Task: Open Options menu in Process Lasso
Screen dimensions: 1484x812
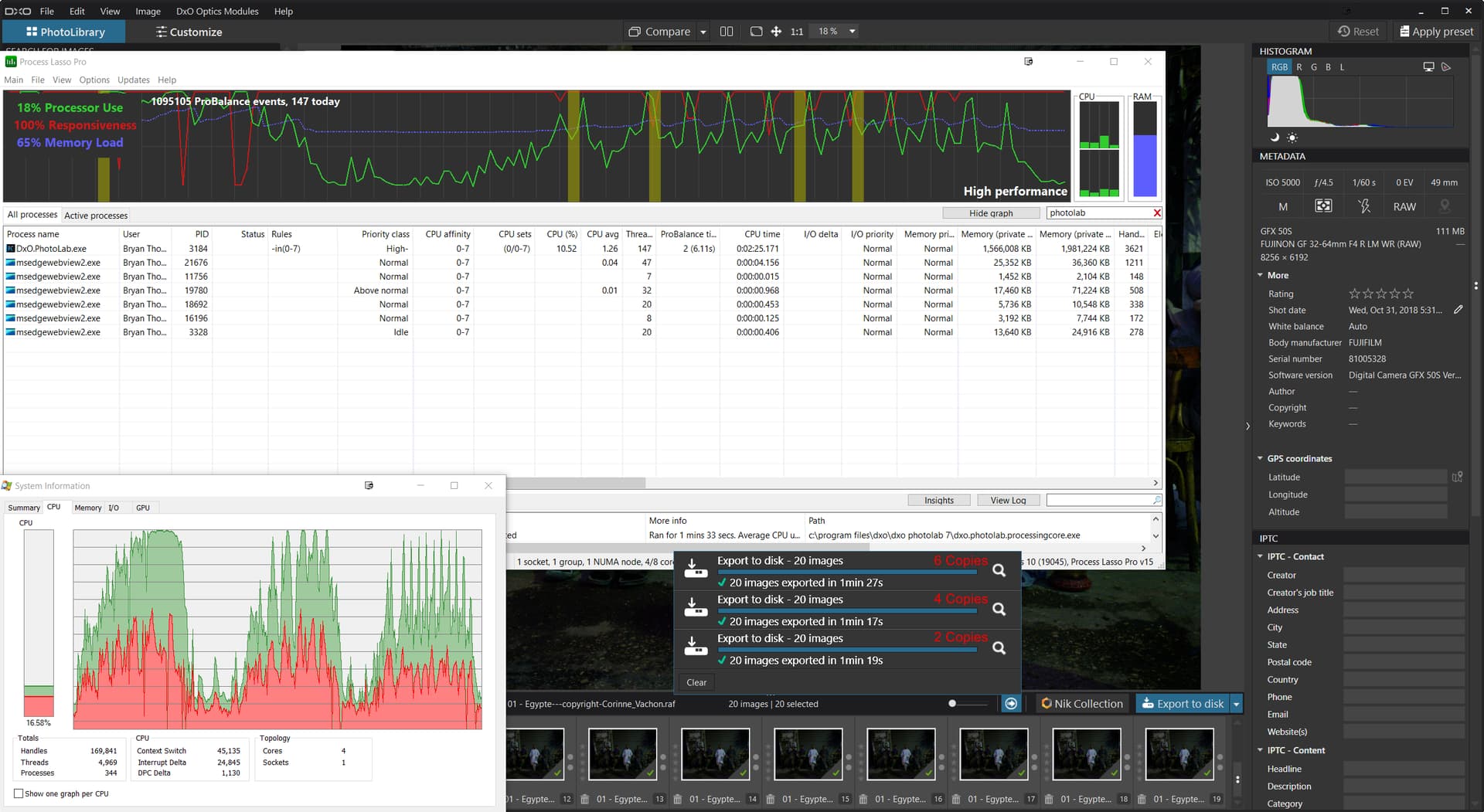Action: pos(94,80)
